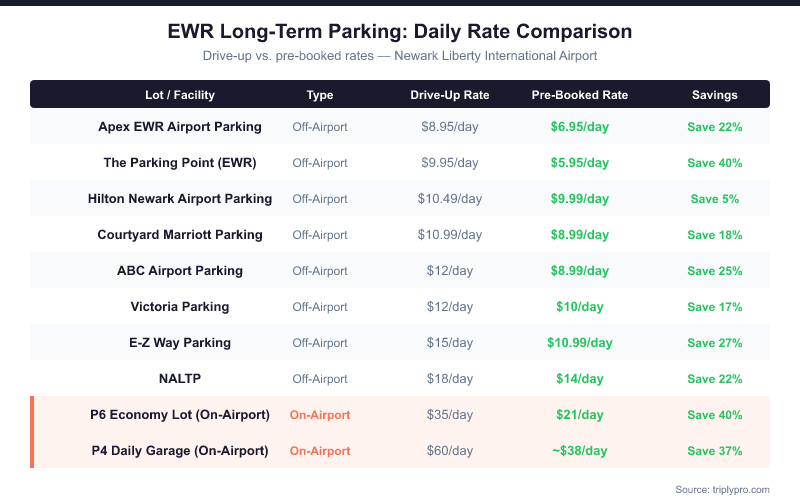Click the $5.95/day pre-booked rate
This screenshot has width=800, height=500.
point(580,163)
